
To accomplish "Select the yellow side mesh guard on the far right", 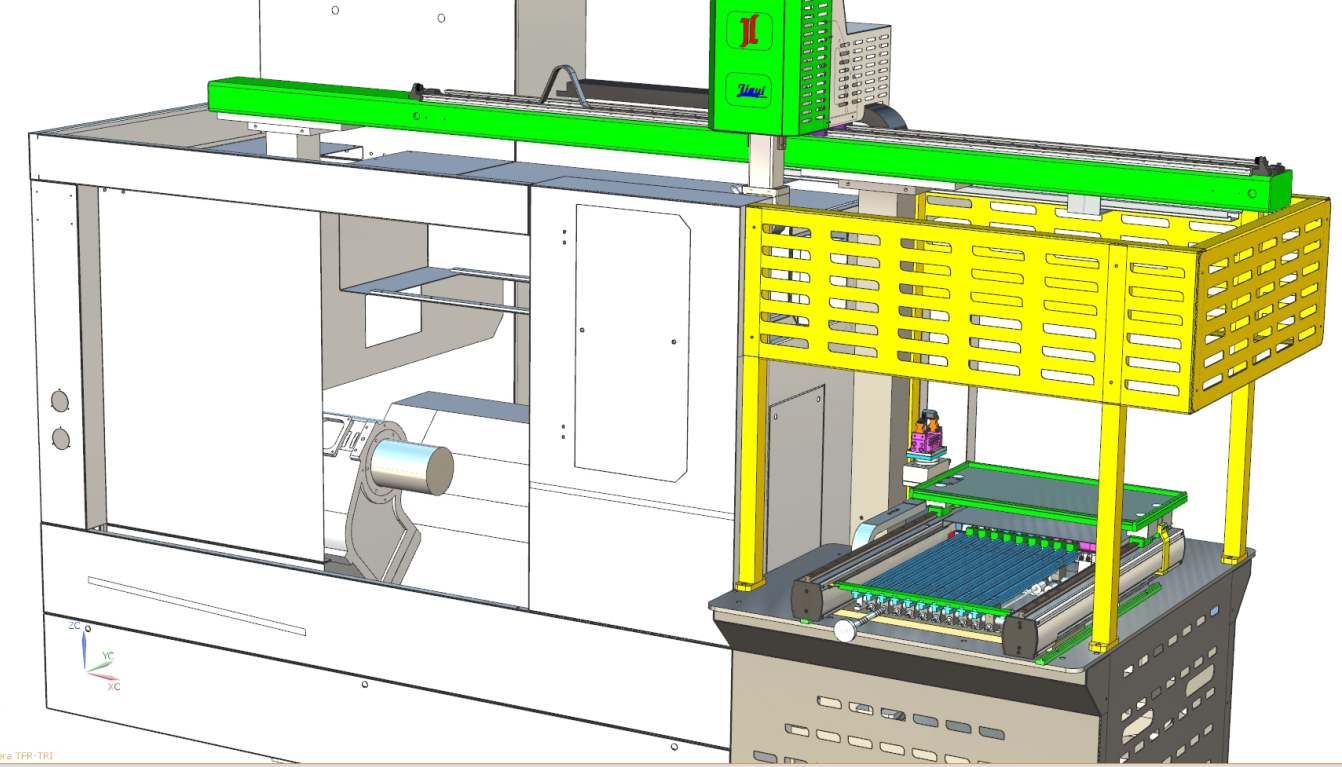I will (x=1262, y=307).
